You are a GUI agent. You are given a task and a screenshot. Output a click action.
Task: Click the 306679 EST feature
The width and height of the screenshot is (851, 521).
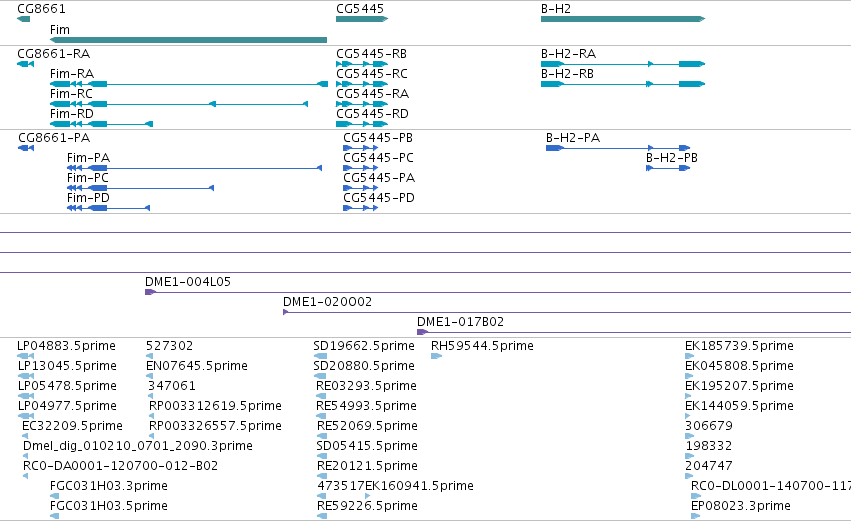[x=689, y=436]
